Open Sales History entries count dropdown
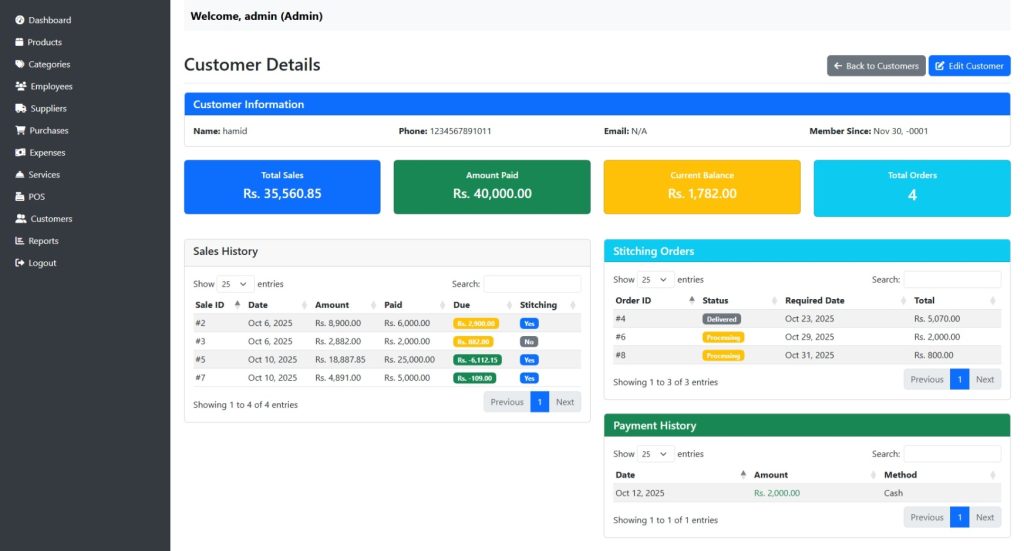This screenshot has height=551, width=1024. tap(237, 284)
